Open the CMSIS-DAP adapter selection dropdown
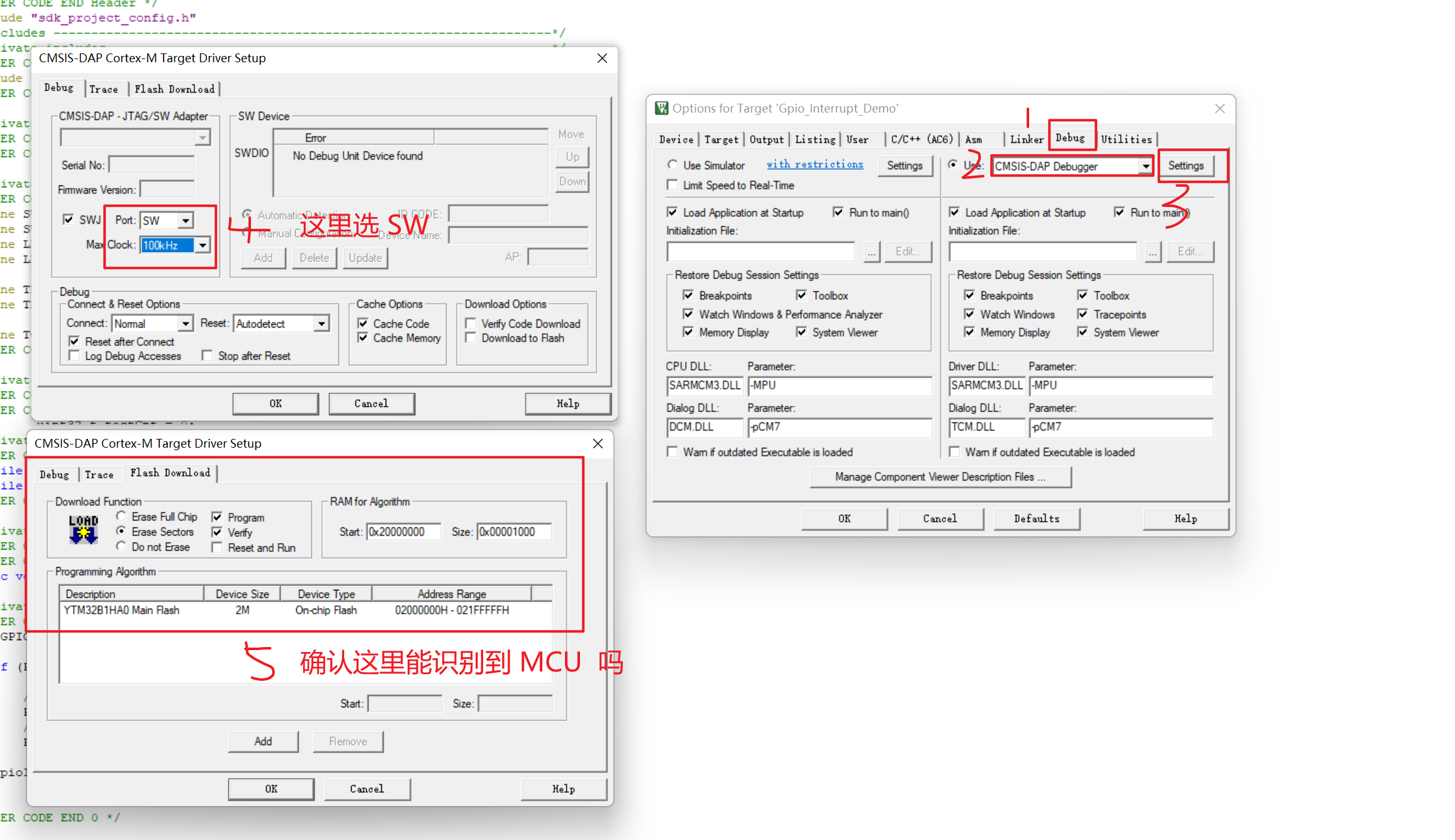Screen dimensions: 1455x840 (x=203, y=137)
